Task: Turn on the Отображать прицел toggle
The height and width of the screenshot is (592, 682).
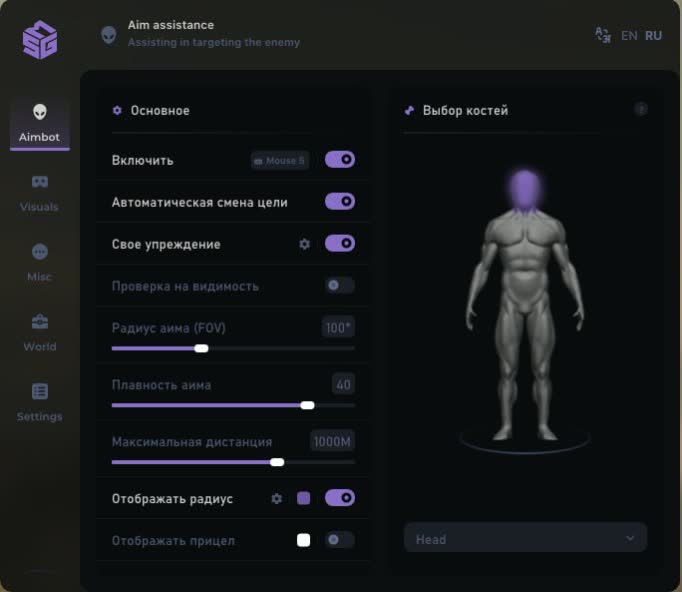Action: coord(340,540)
